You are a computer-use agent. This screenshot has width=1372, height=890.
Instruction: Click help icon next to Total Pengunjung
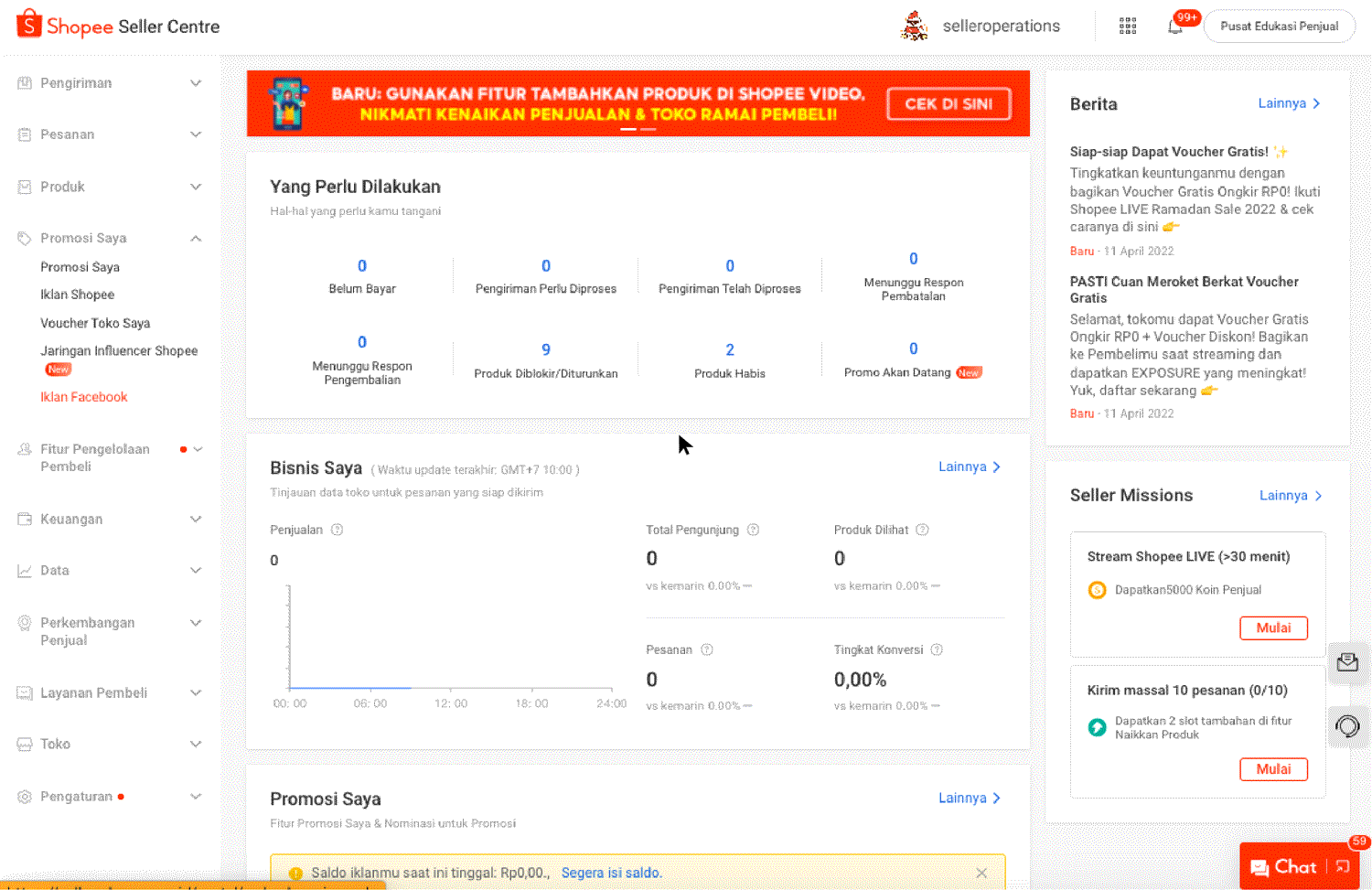pyautogui.click(x=754, y=530)
